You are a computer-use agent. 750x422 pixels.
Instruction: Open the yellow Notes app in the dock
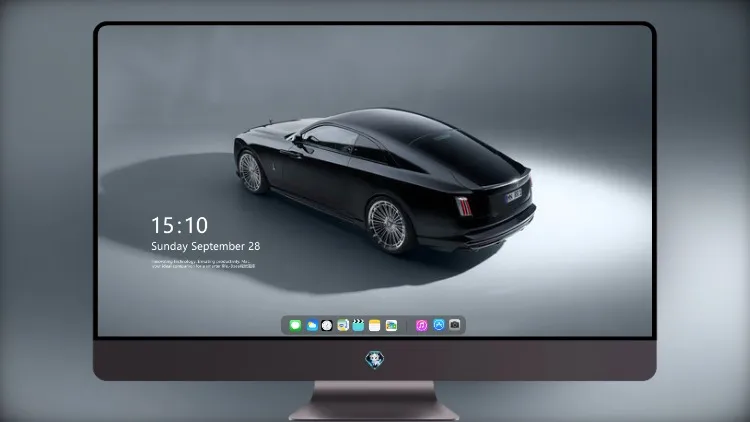coord(375,325)
